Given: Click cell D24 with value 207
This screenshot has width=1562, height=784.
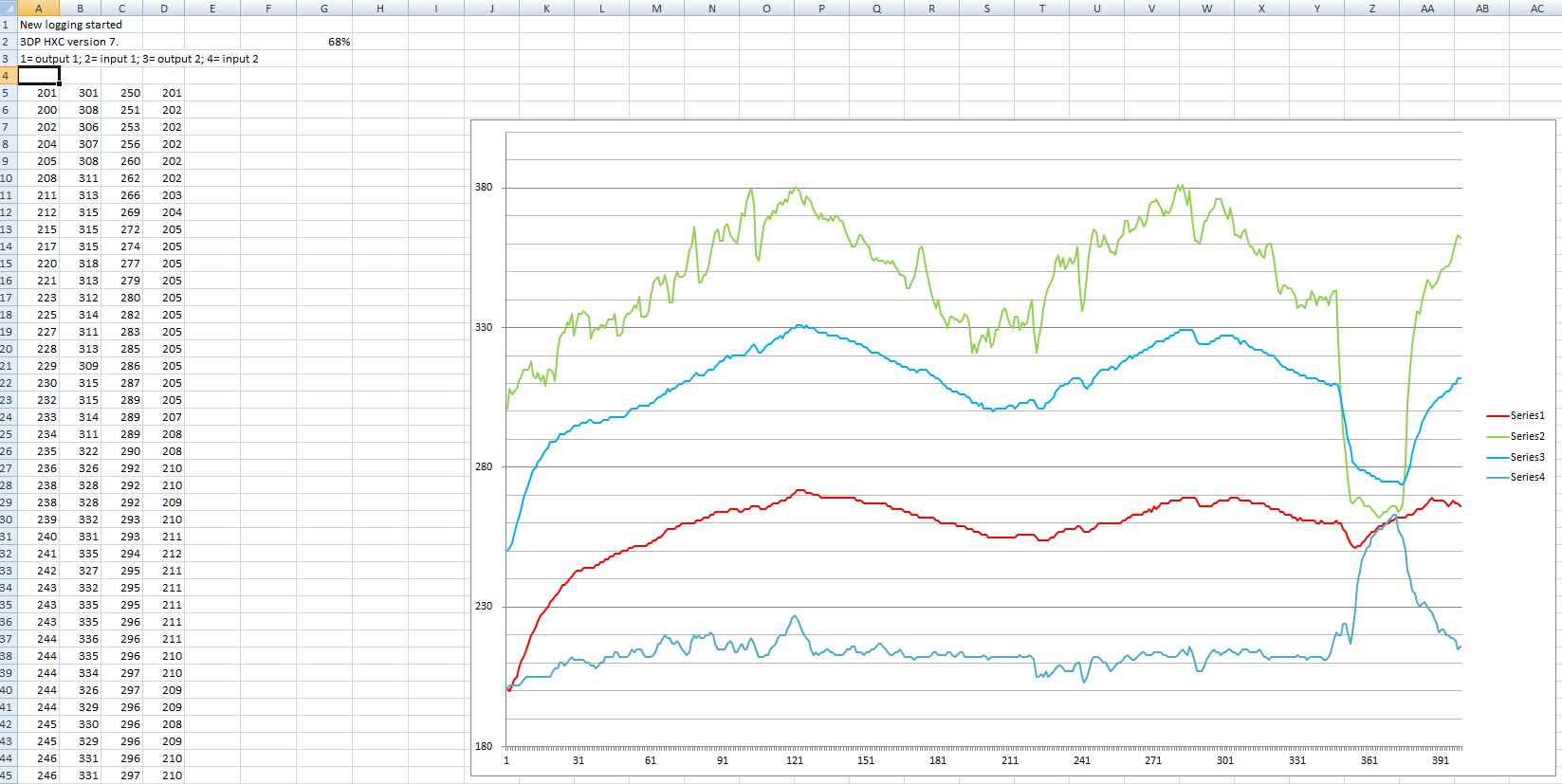Looking at the screenshot, I should tap(165, 417).
